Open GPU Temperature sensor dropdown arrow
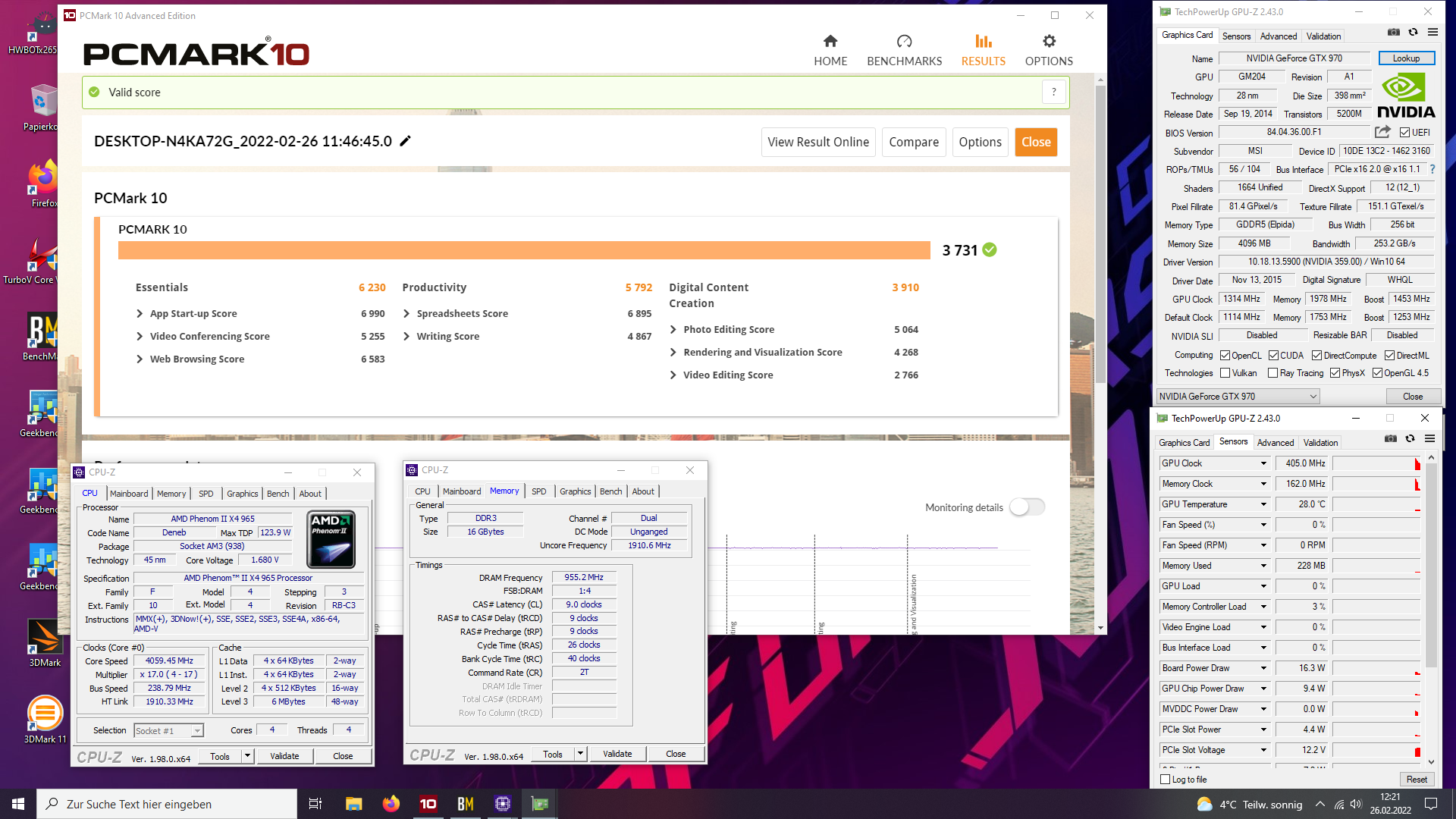 pyautogui.click(x=1263, y=504)
